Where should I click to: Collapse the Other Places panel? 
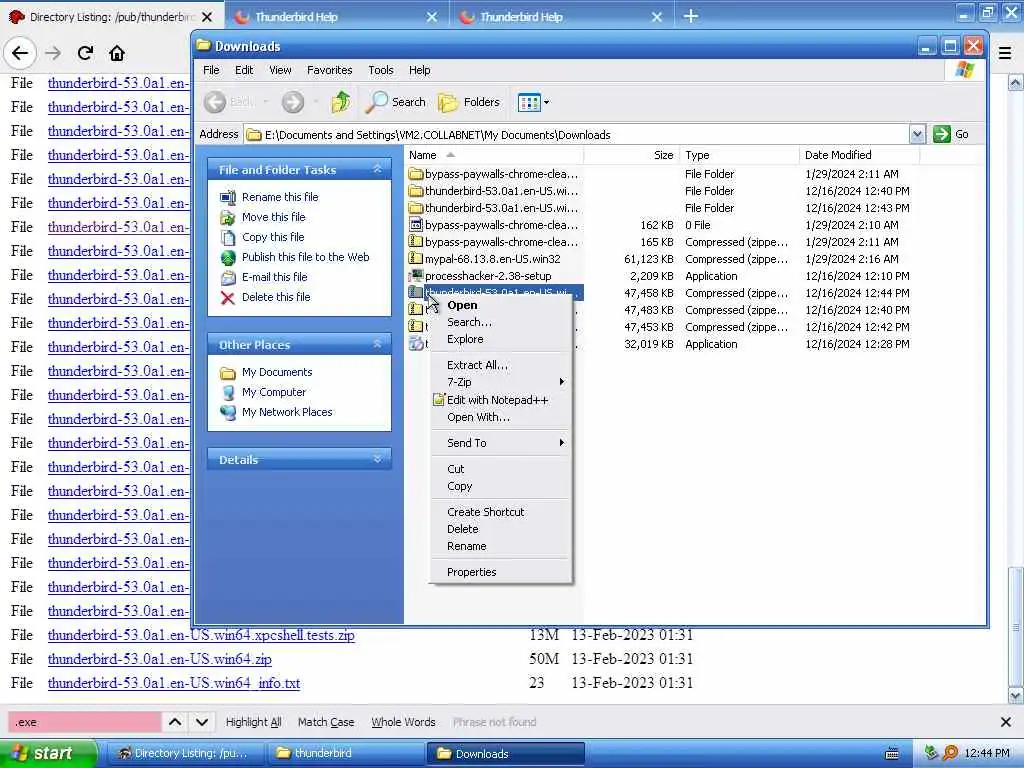pyautogui.click(x=377, y=344)
